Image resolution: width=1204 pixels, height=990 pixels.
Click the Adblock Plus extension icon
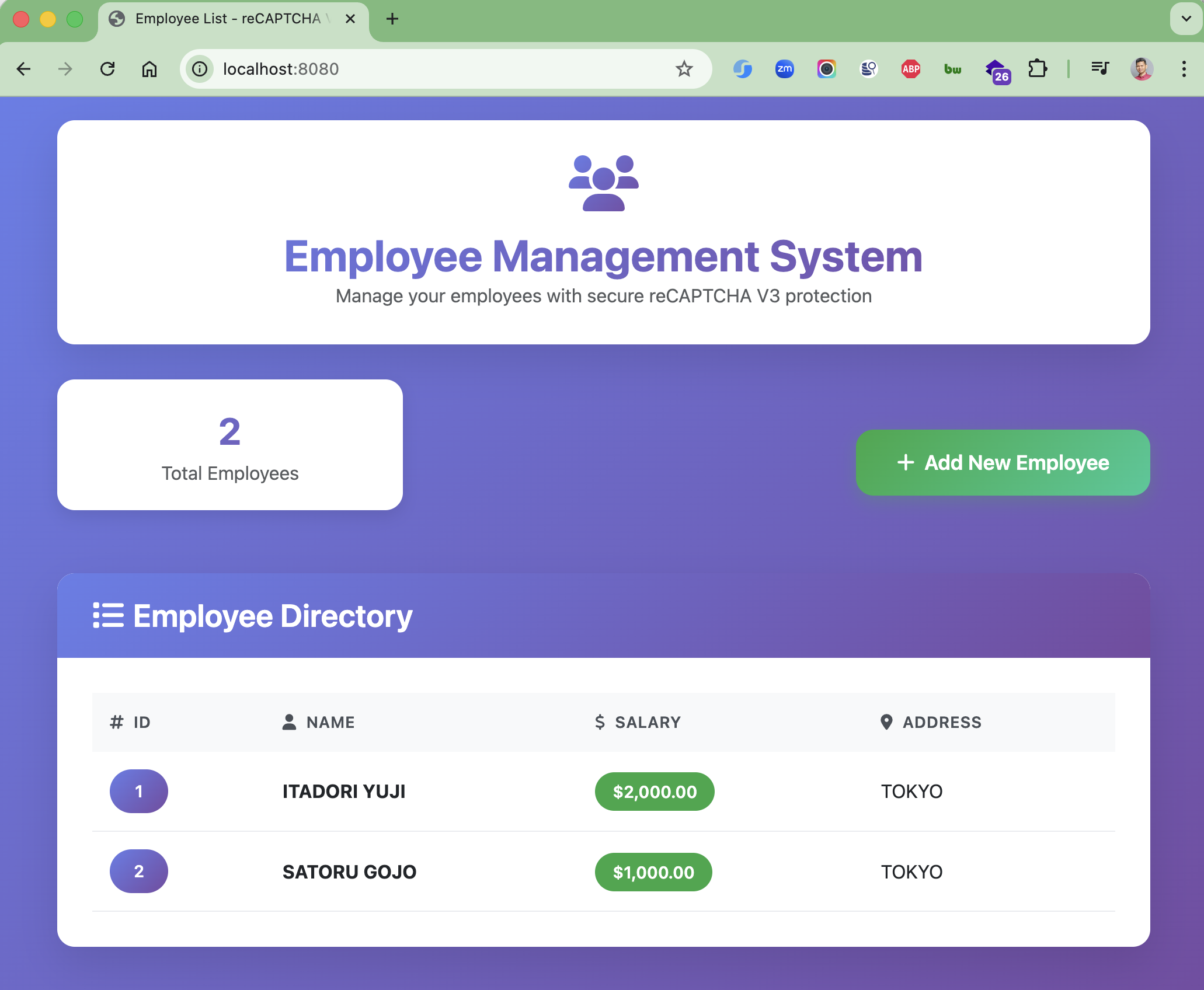tap(910, 69)
